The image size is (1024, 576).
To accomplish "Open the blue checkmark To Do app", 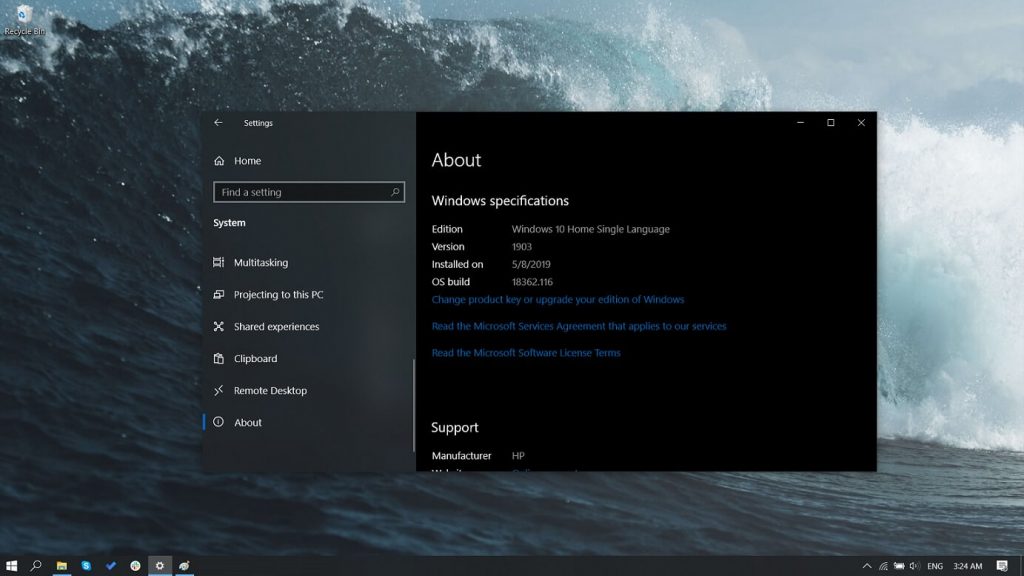I will [110, 566].
